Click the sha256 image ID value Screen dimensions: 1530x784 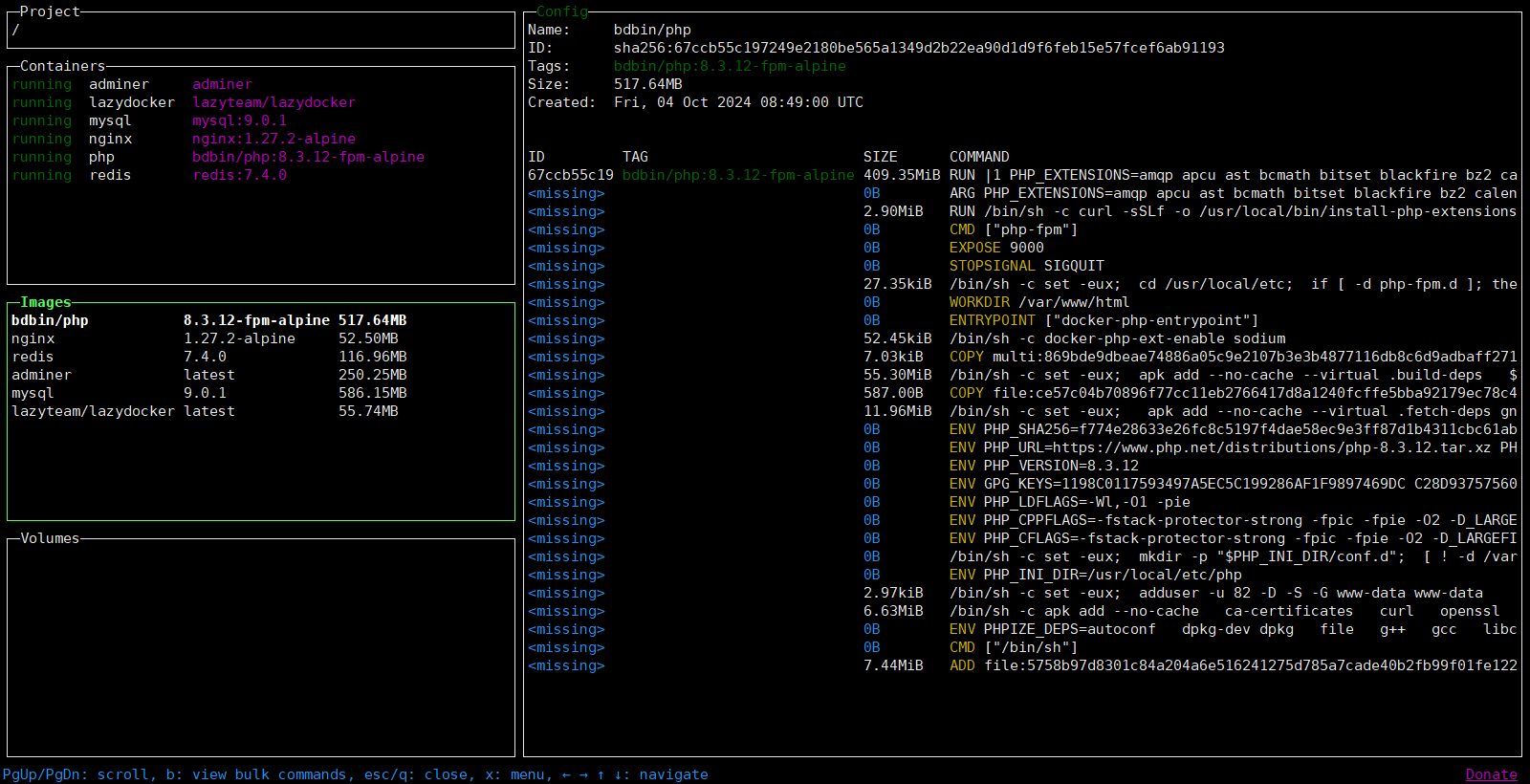coord(919,48)
